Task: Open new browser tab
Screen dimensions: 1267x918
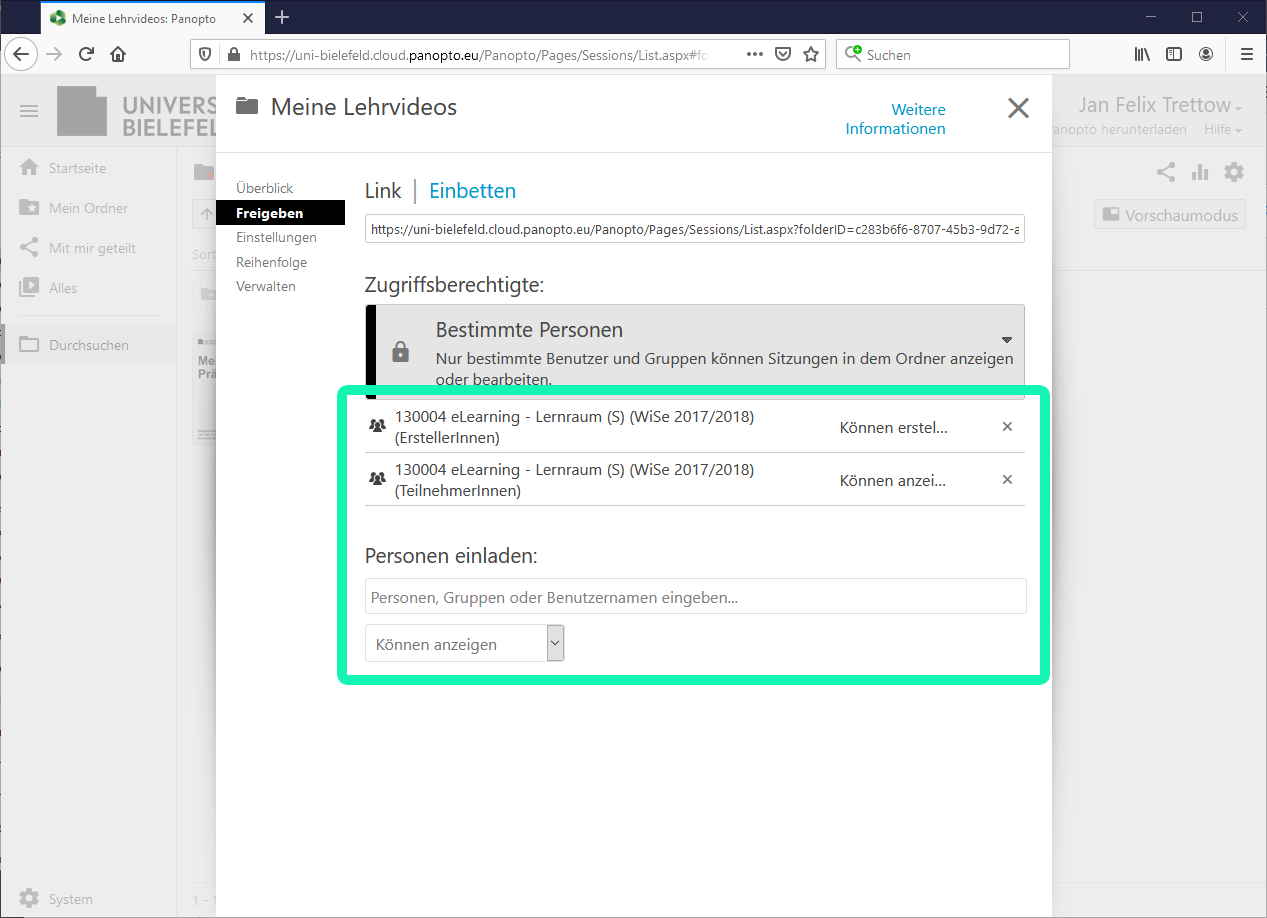Action: coord(282,17)
